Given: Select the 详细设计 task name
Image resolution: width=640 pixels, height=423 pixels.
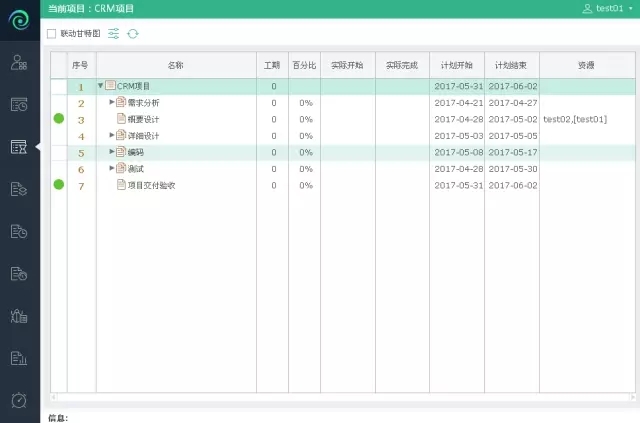Looking at the screenshot, I should click(x=143, y=136).
